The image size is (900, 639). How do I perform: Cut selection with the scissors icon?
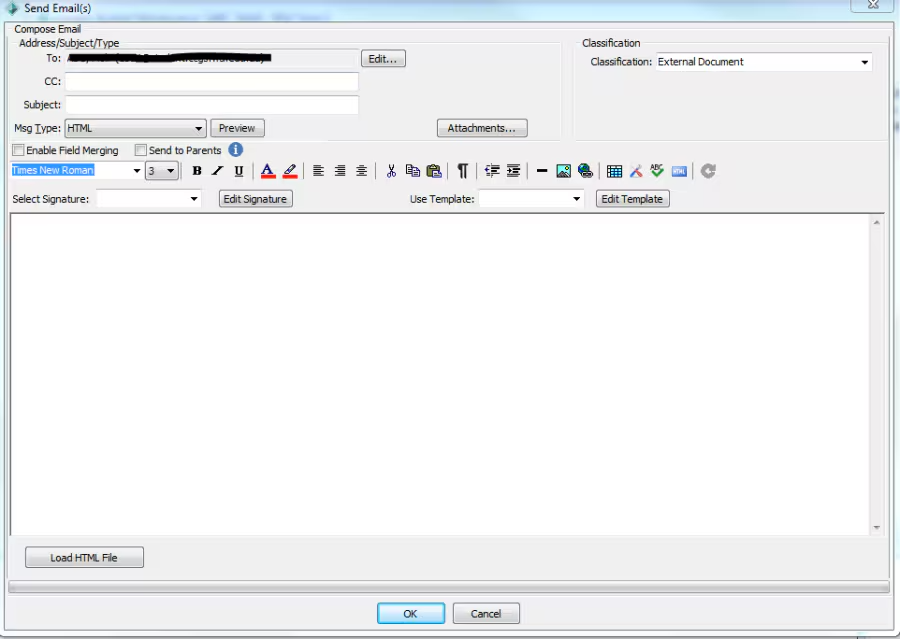point(391,171)
